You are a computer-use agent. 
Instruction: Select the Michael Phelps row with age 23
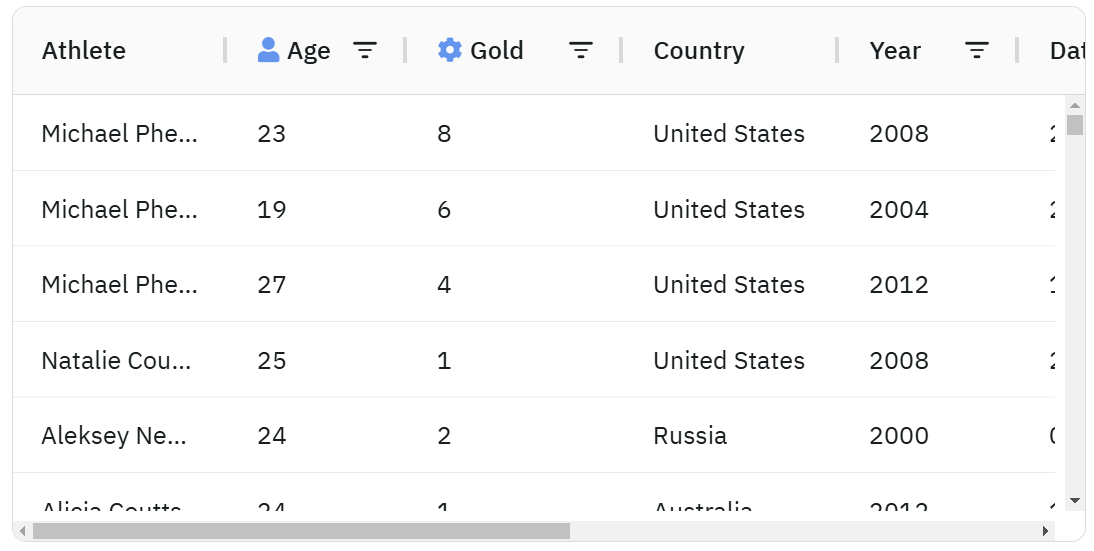coord(119,133)
